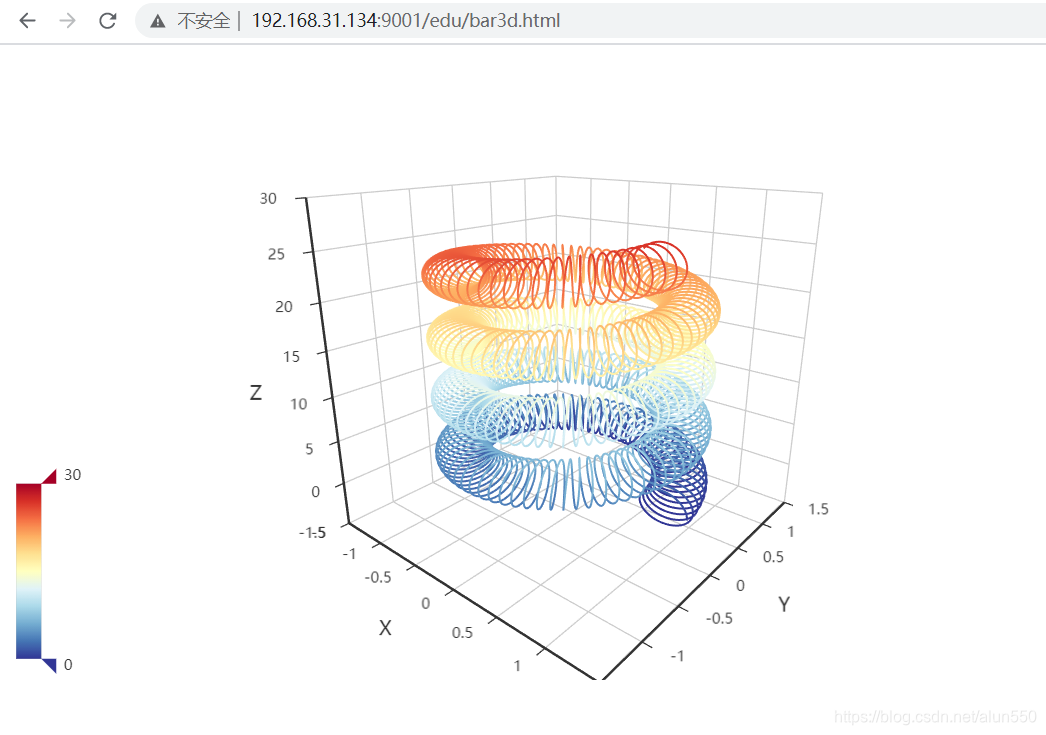Click the Z axis tick label 25

276,254
